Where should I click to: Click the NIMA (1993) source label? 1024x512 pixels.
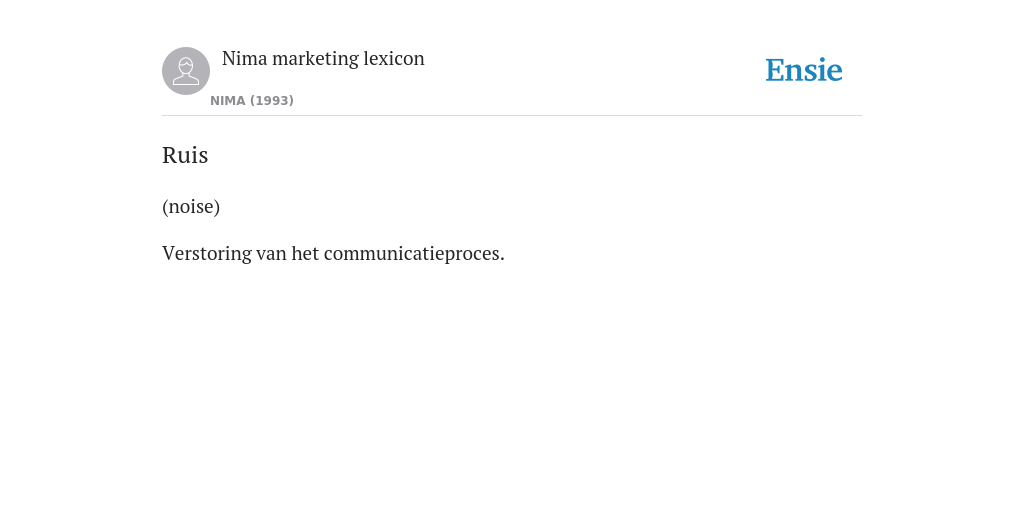tap(252, 101)
